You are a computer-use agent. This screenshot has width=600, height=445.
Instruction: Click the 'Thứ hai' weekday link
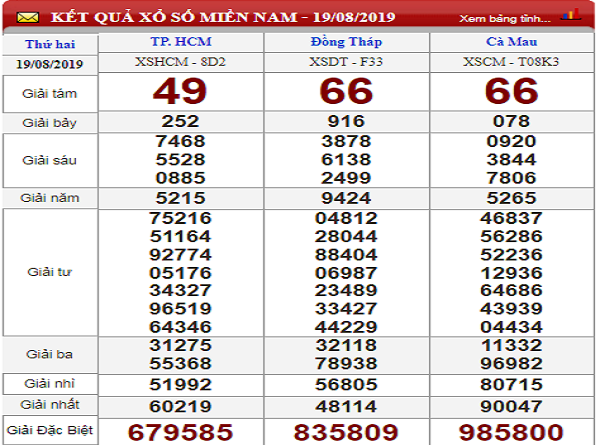(x=50, y=45)
